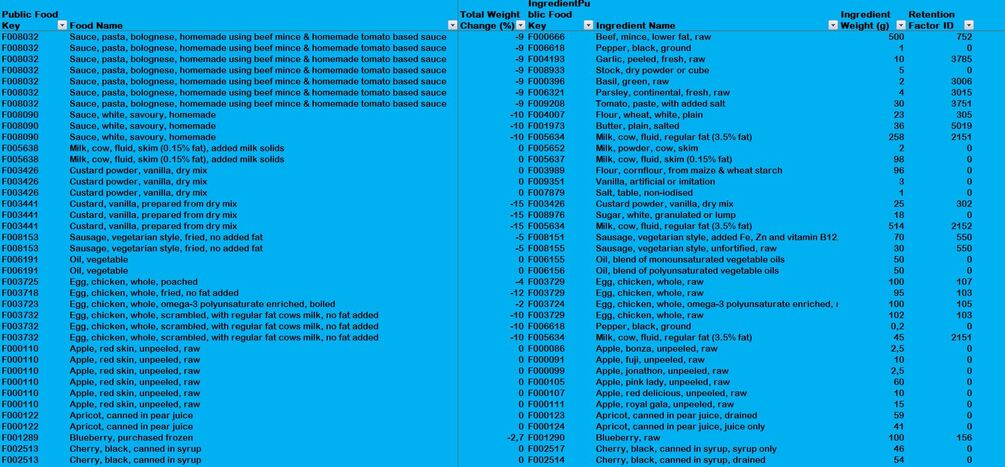Viewport: 1005px width, 467px height.
Task: Select food name 'Egg, chicken, whole, omega-3 polyunsaturate enriched, boiled'
Action: (x=202, y=304)
